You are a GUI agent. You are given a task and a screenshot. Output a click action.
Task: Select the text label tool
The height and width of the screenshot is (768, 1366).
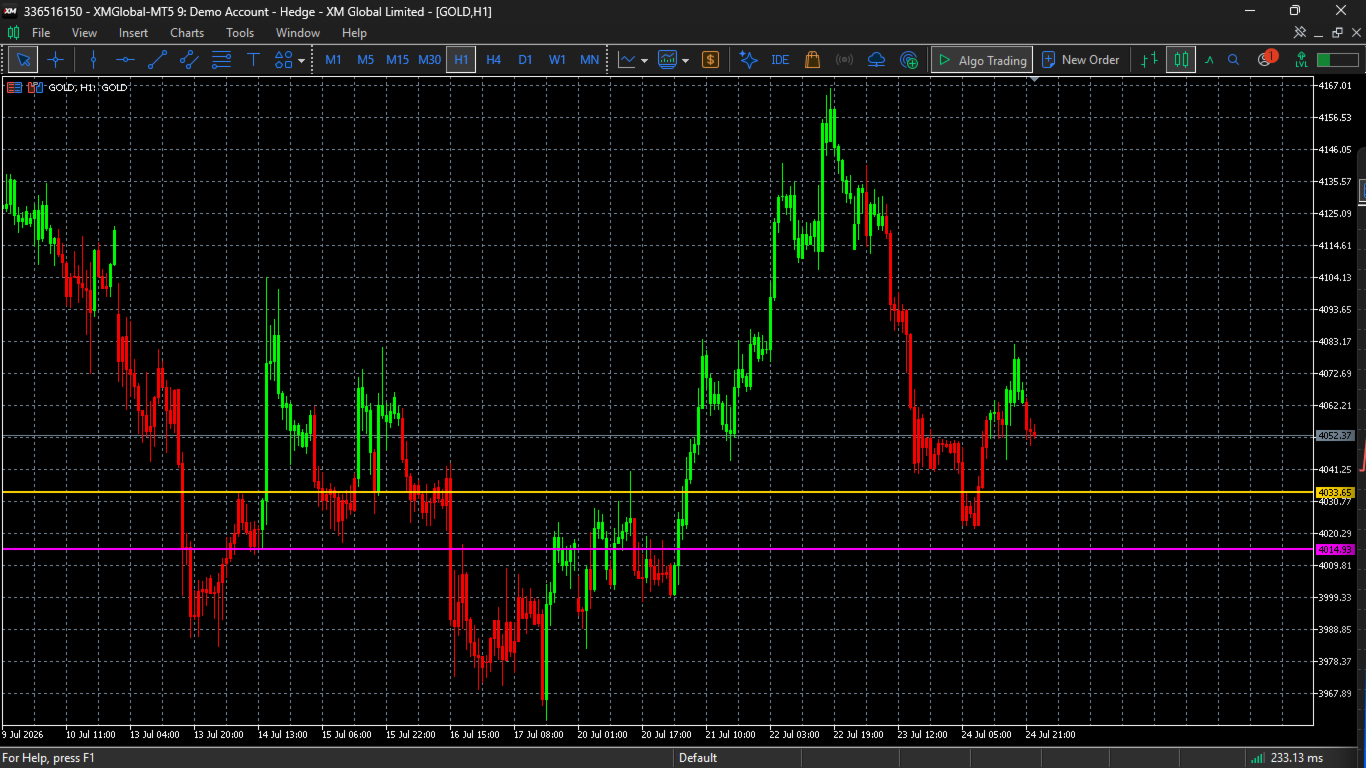click(x=253, y=60)
